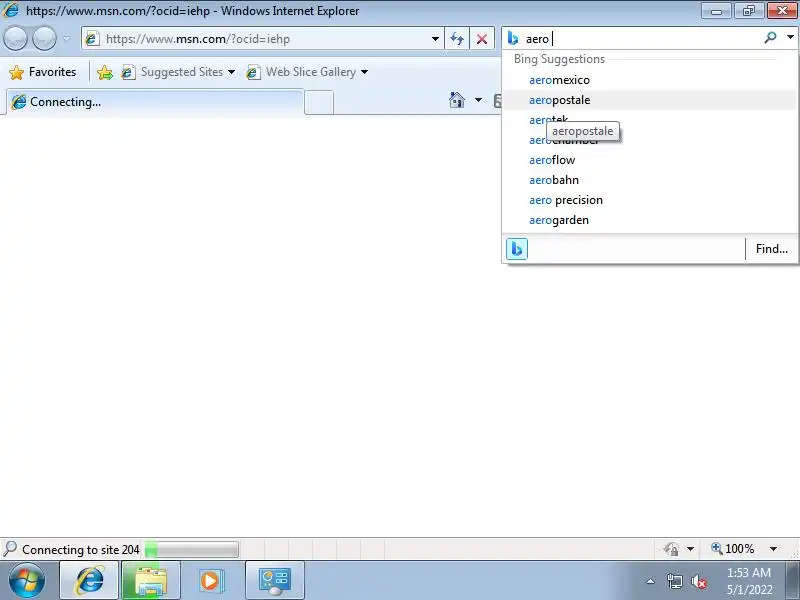Expand the security zone dropdown arrow
This screenshot has height=600, width=800.
pyautogui.click(x=690, y=549)
